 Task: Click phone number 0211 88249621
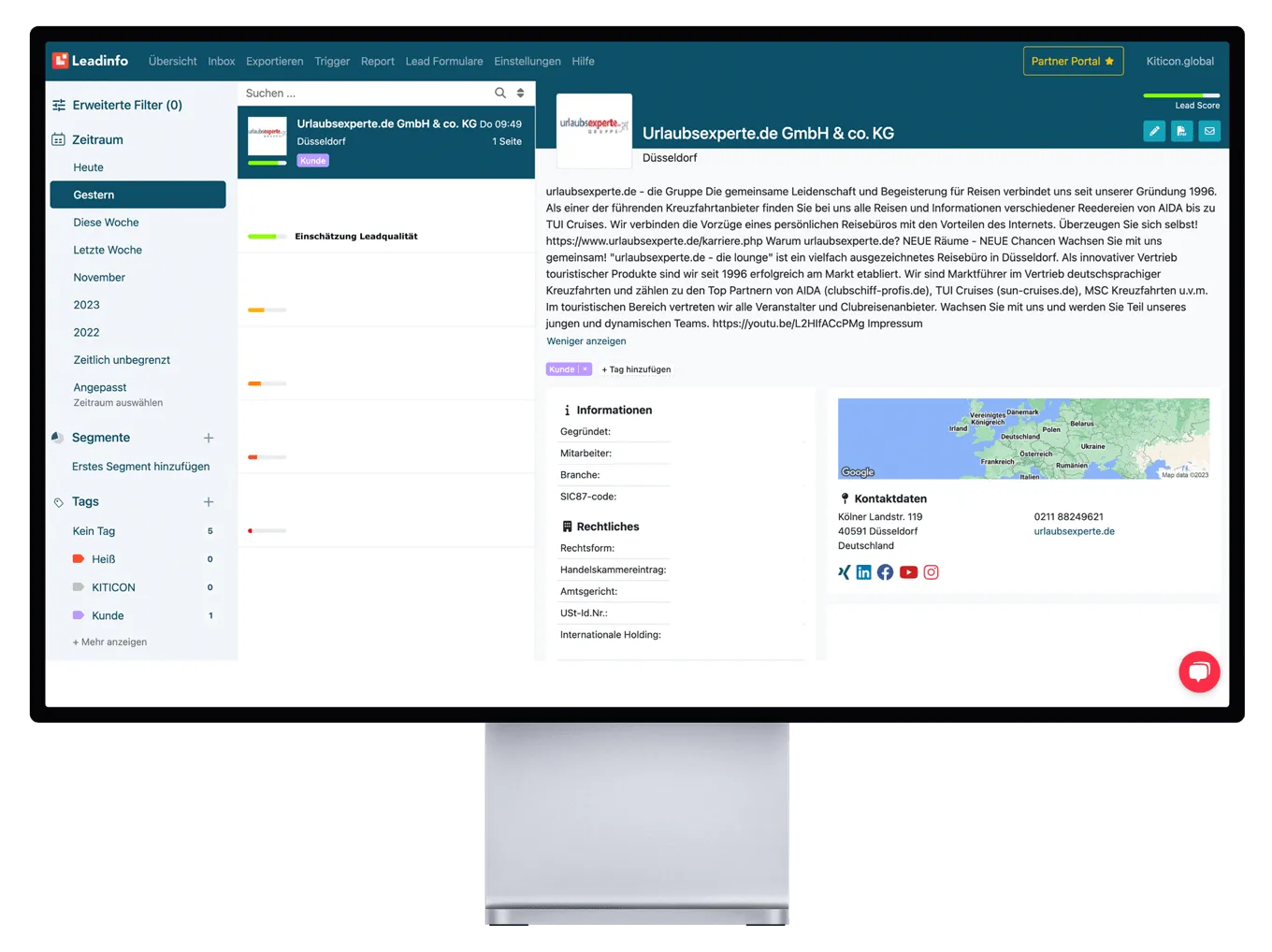pos(1068,516)
